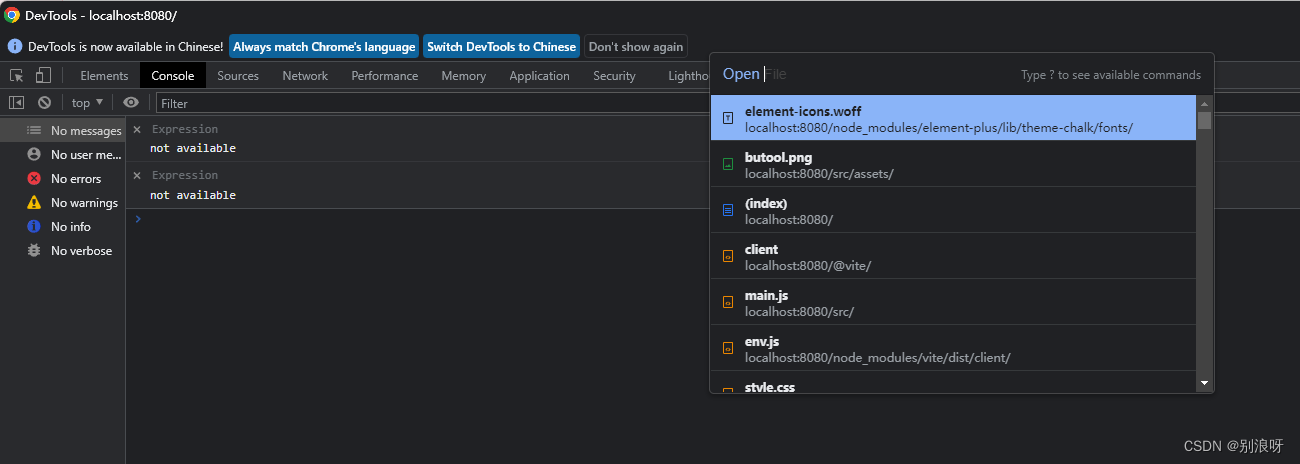Click Always match Chrome's language button
Viewport: 1300px width, 464px height.
[324, 47]
